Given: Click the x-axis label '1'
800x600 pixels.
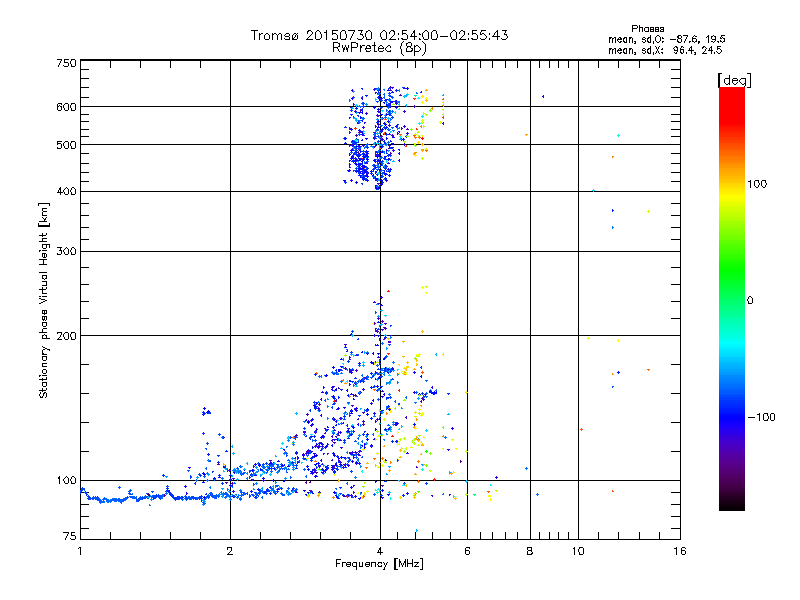Looking at the screenshot, I should pyautogui.click(x=80, y=551).
